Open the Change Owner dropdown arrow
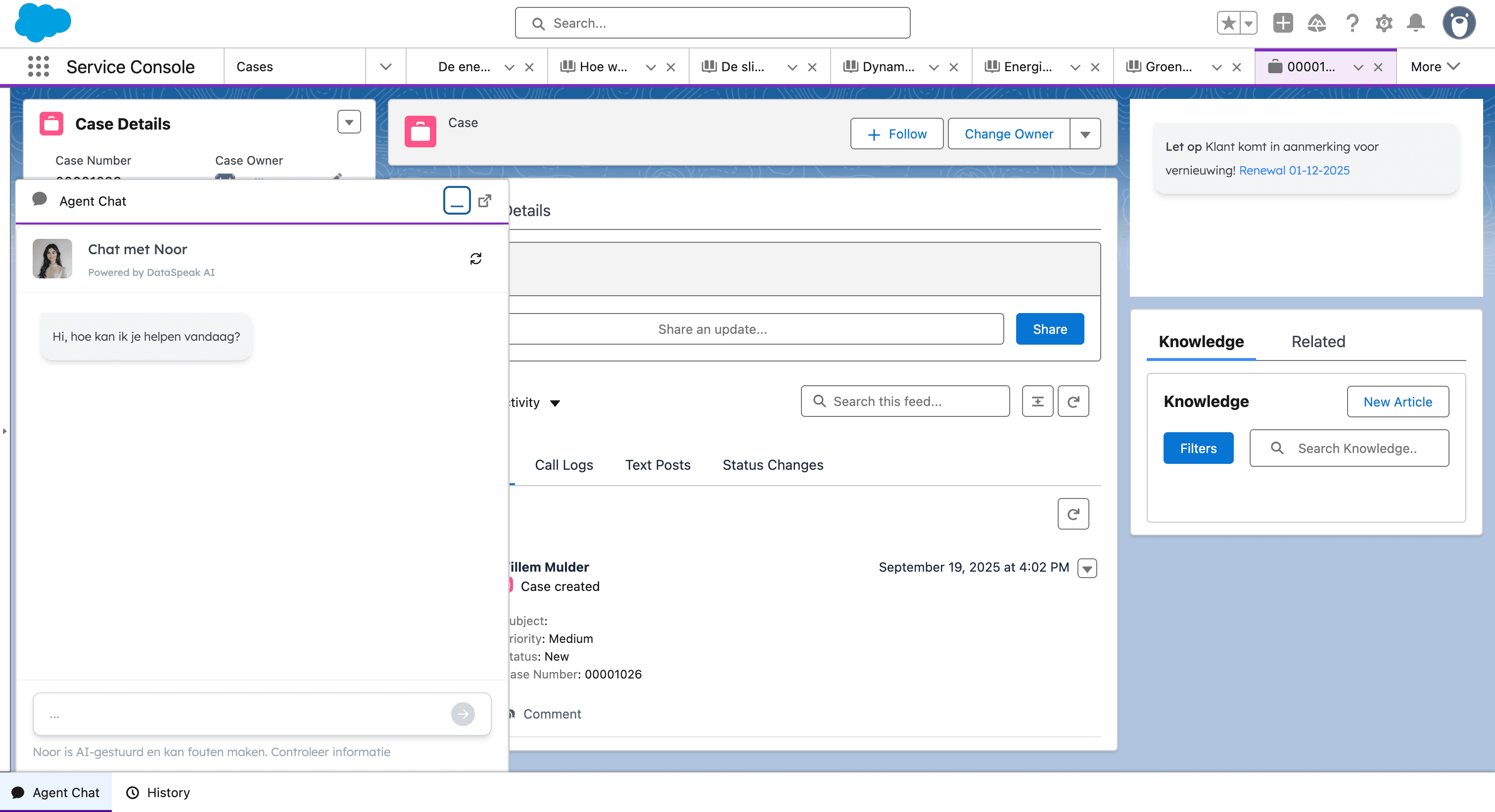Image resolution: width=1495 pixels, height=812 pixels. [x=1085, y=134]
